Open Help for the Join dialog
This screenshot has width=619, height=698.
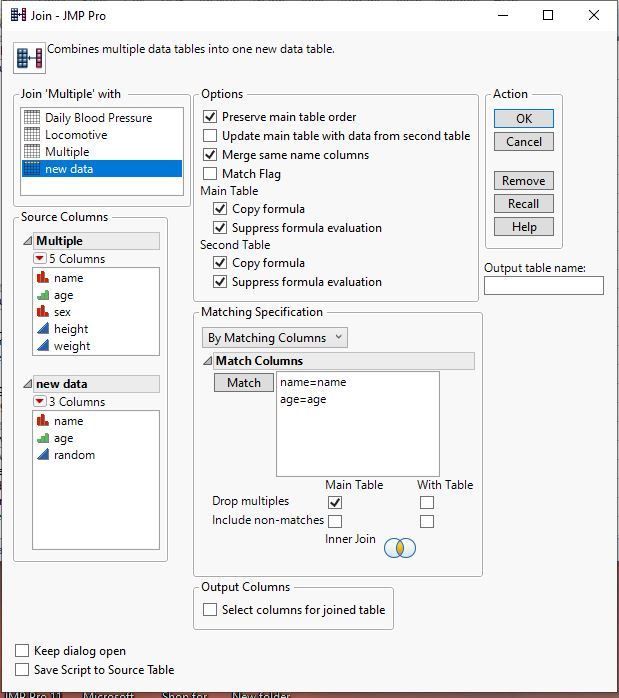click(524, 227)
